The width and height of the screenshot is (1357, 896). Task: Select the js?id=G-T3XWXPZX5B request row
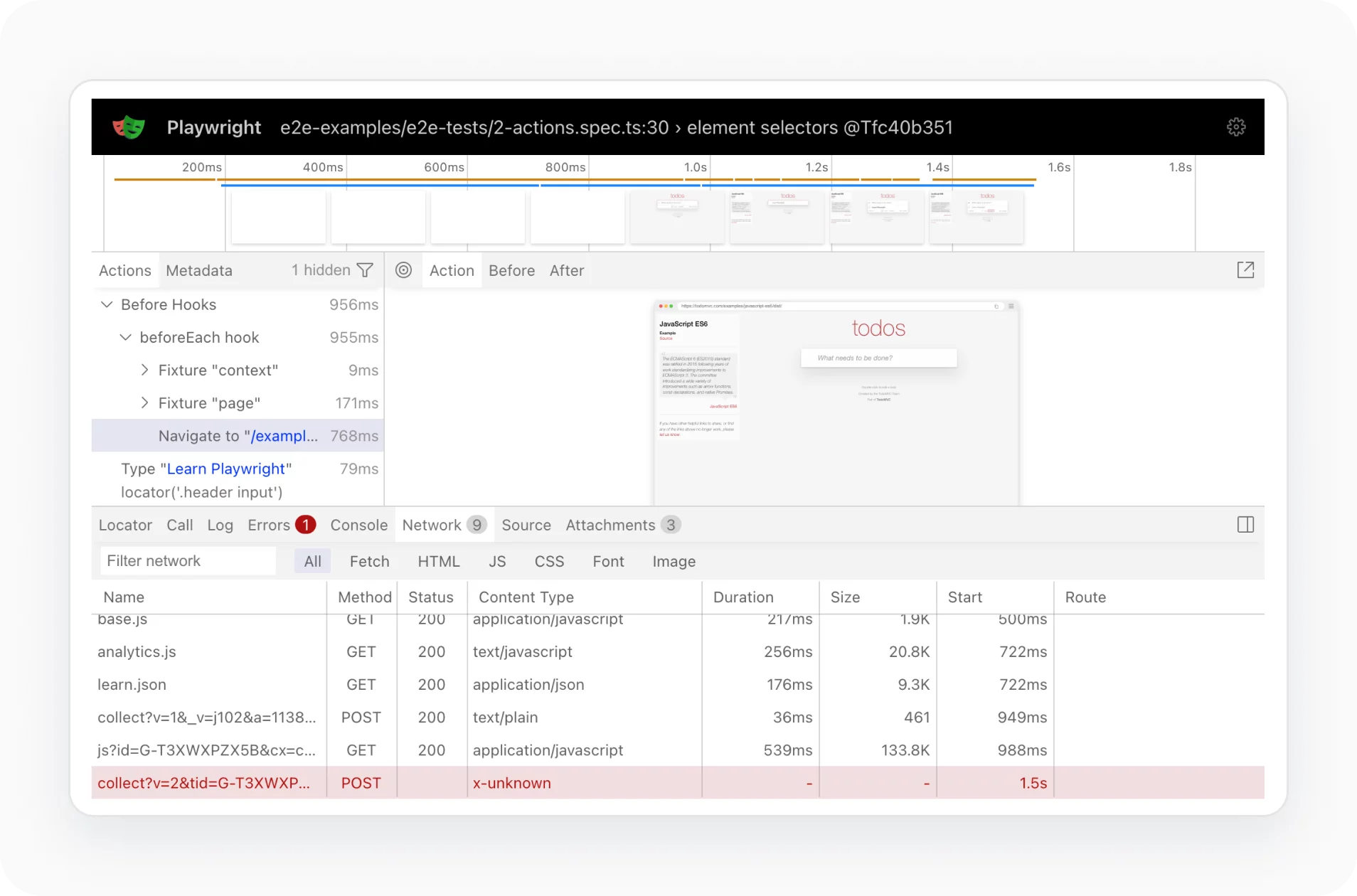[x=678, y=750]
